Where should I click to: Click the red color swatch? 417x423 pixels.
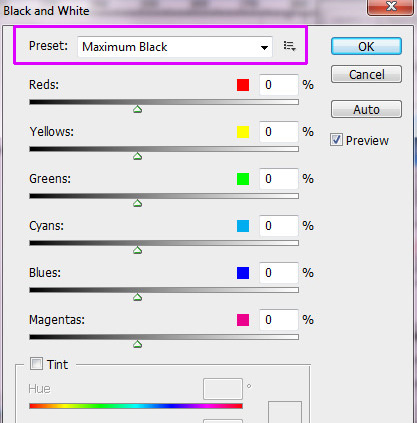243,85
